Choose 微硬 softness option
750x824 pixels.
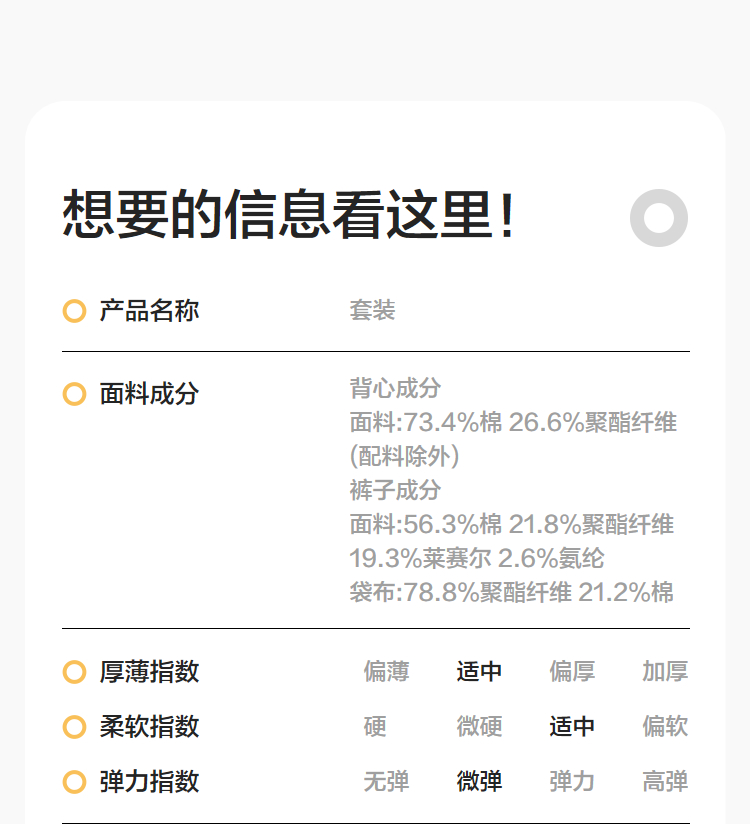(479, 727)
